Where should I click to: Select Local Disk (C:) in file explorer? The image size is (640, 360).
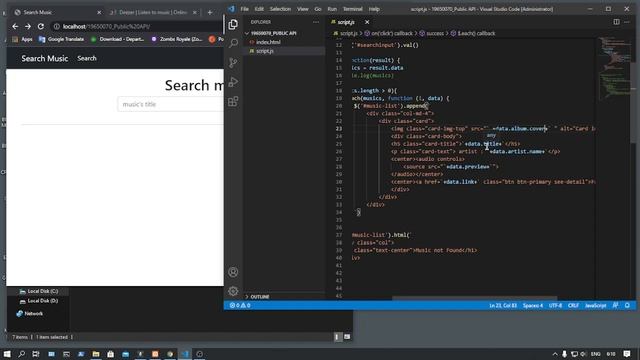(38, 291)
